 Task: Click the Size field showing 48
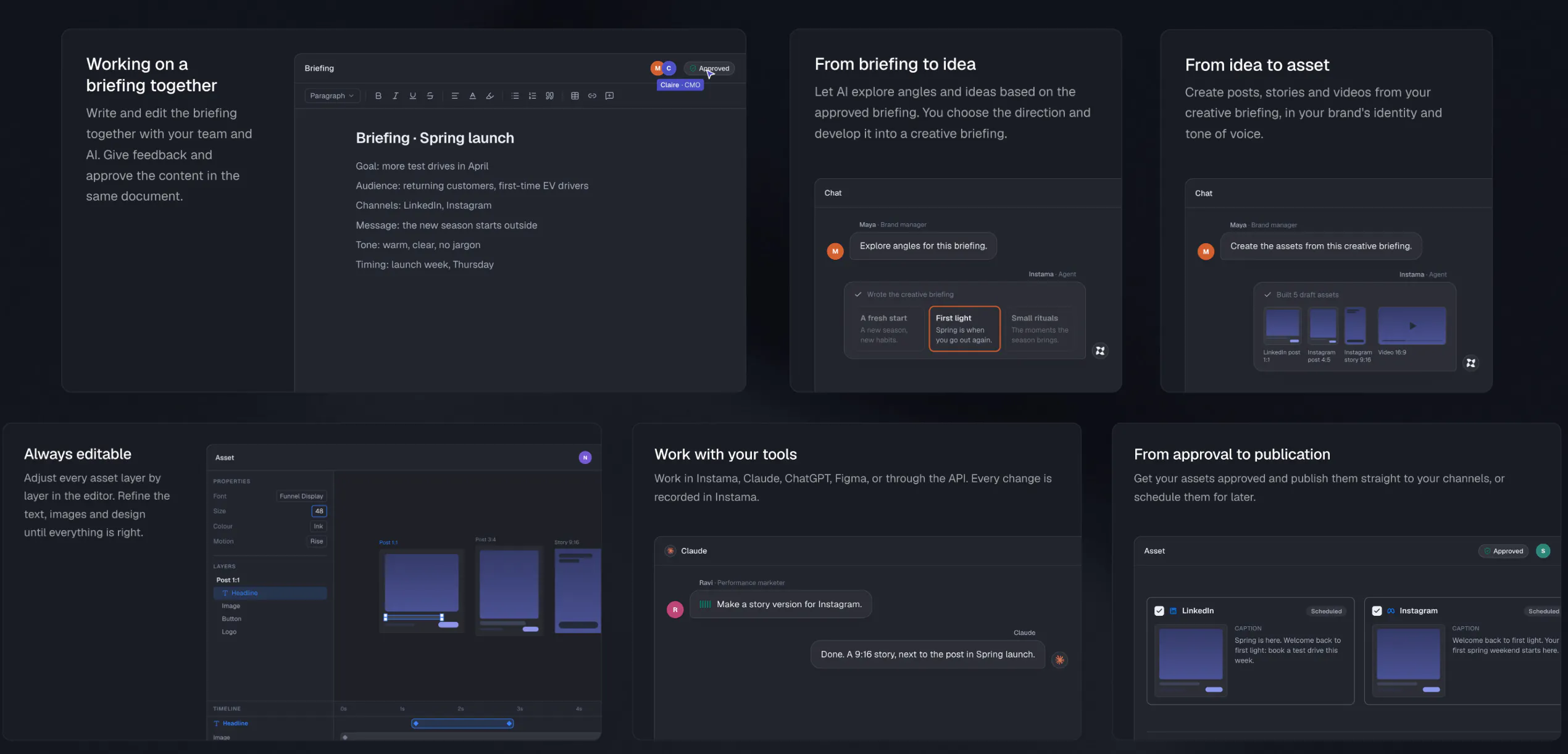pos(319,511)
